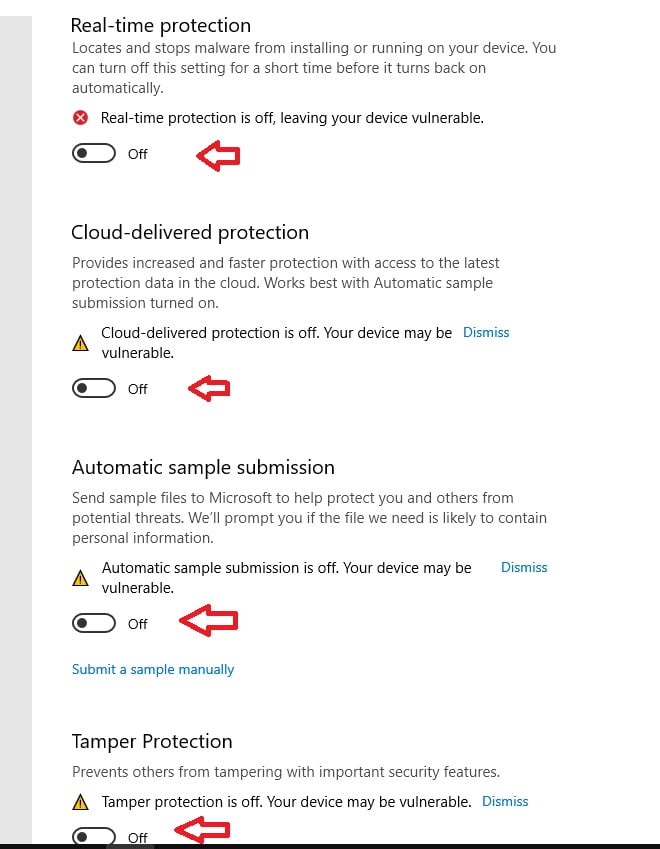Click the warning triangle beside Tamper protection message

[x=80, y=802]
